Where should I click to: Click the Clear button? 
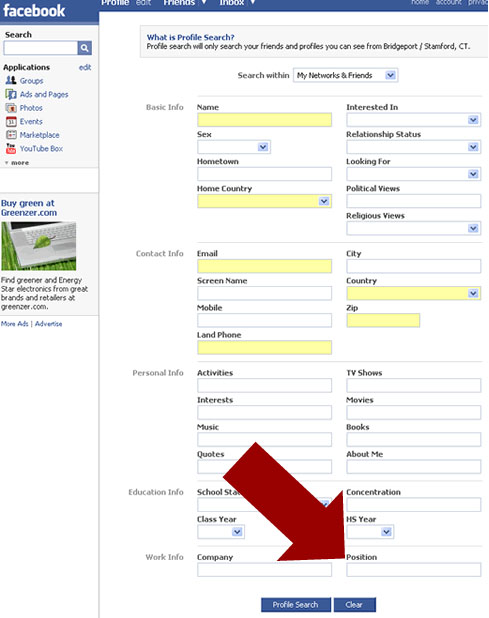(x=355, y=605)
